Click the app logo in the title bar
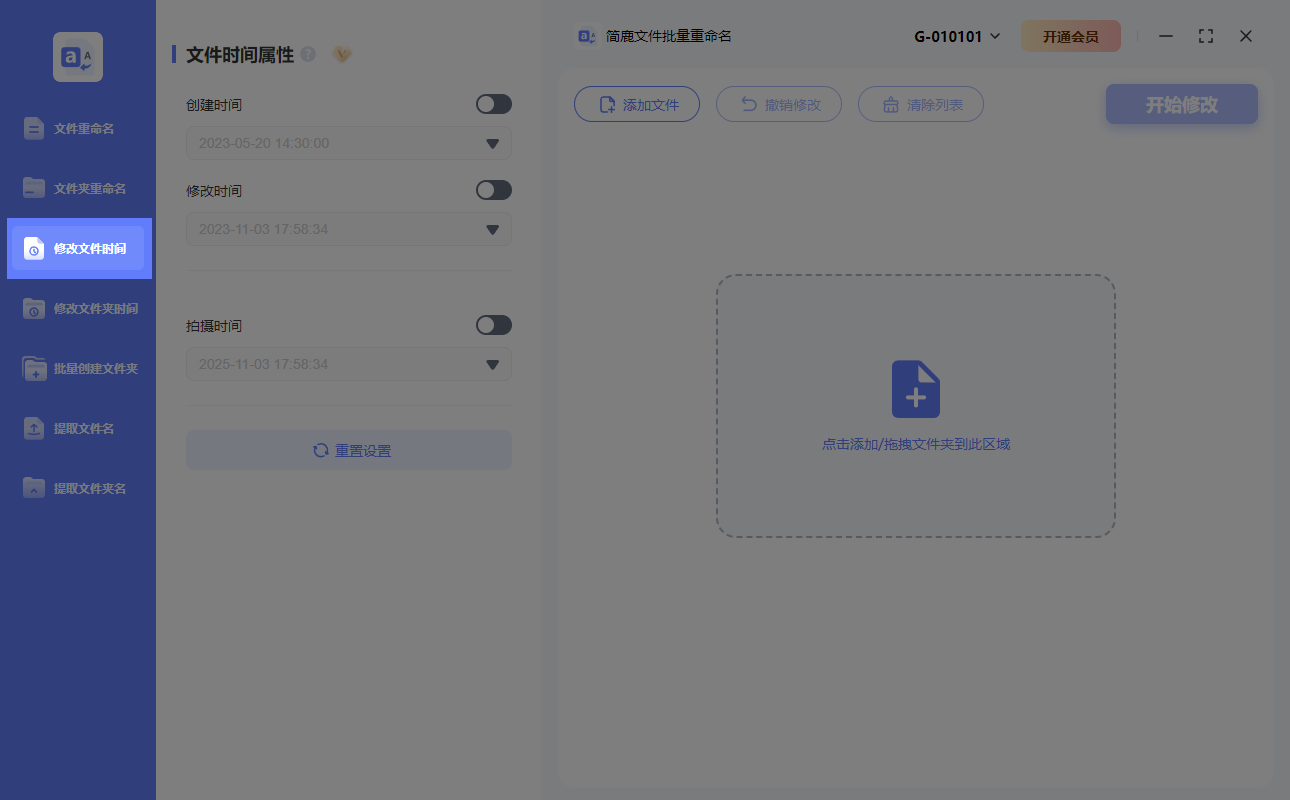 585,35
